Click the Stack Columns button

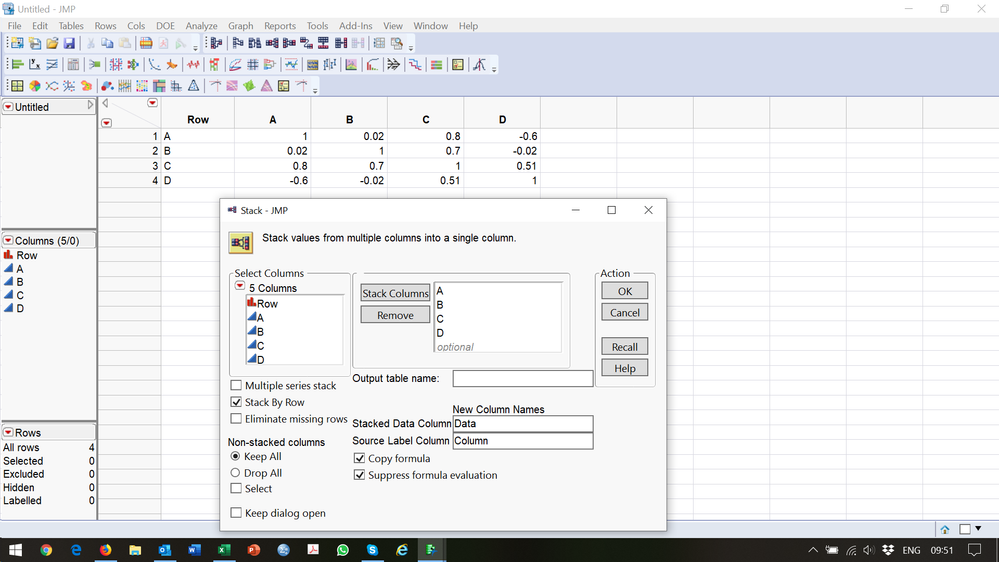[x=395, y=293]
